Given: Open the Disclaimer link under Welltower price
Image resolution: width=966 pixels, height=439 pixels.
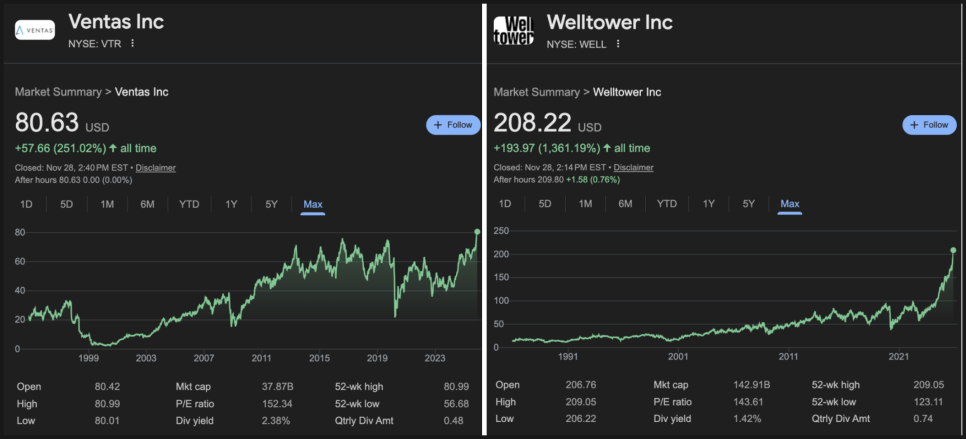Looking at the screenshot, I should 633,168.
